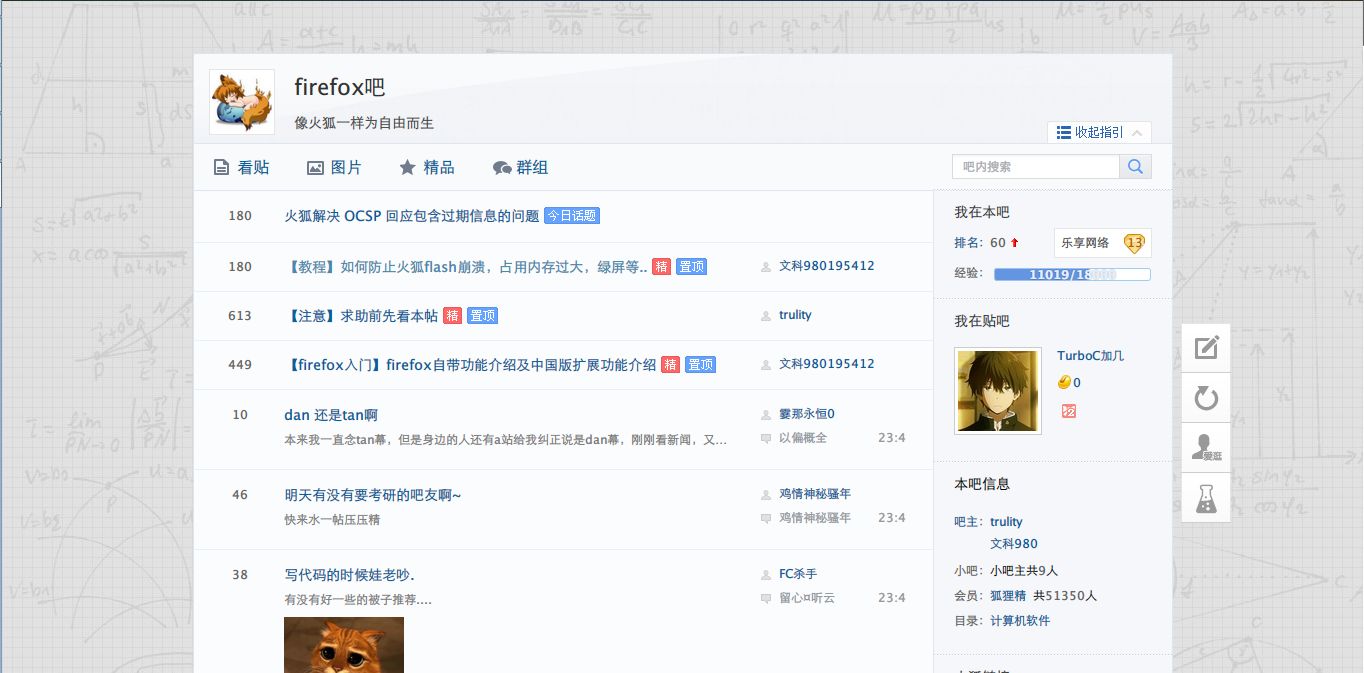Open last replier 鸡情神秘骚年 next to bubble icon
Screen dimensions: 1364x673
coord(815,518)
